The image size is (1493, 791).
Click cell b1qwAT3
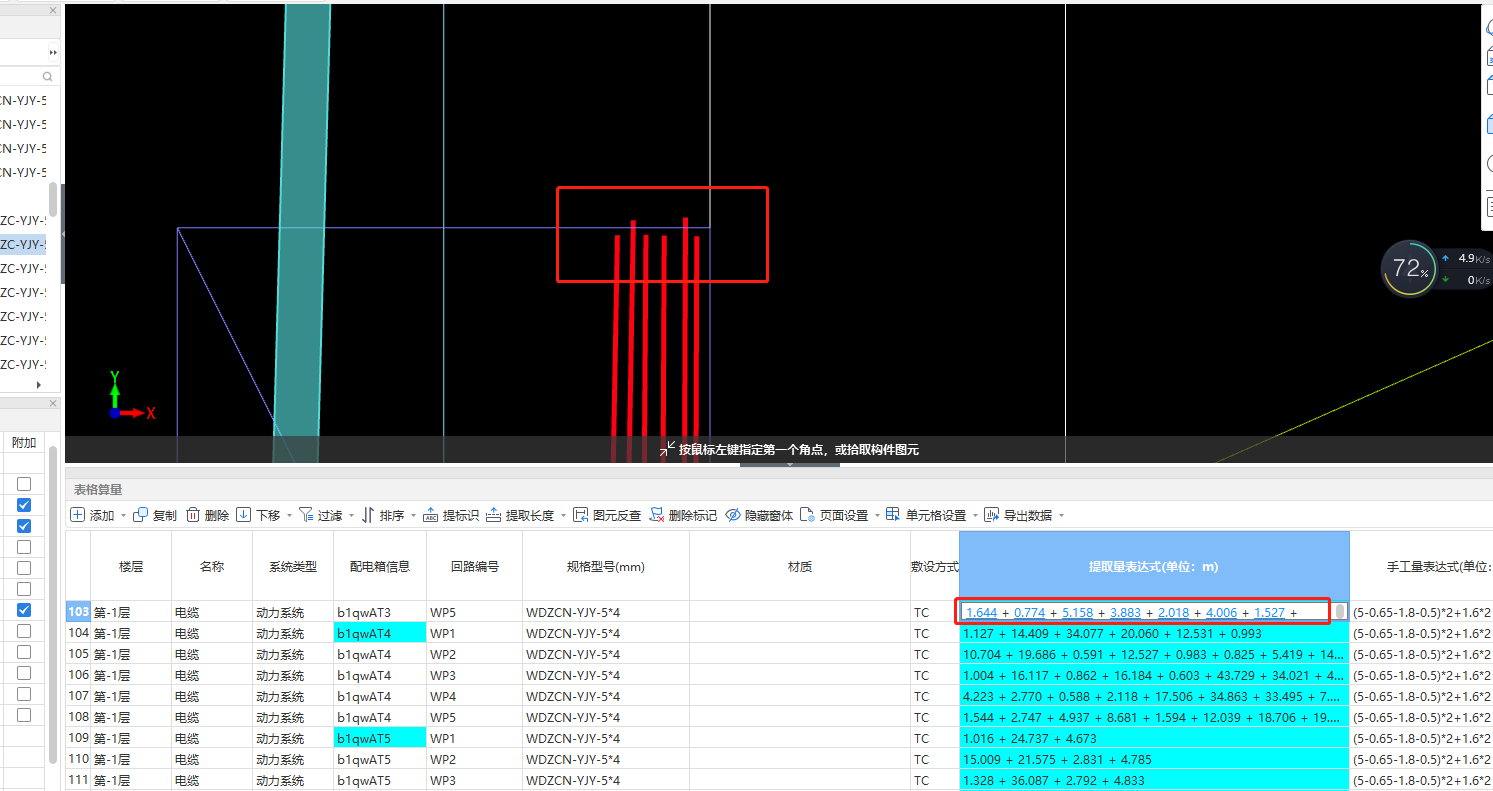380,612
